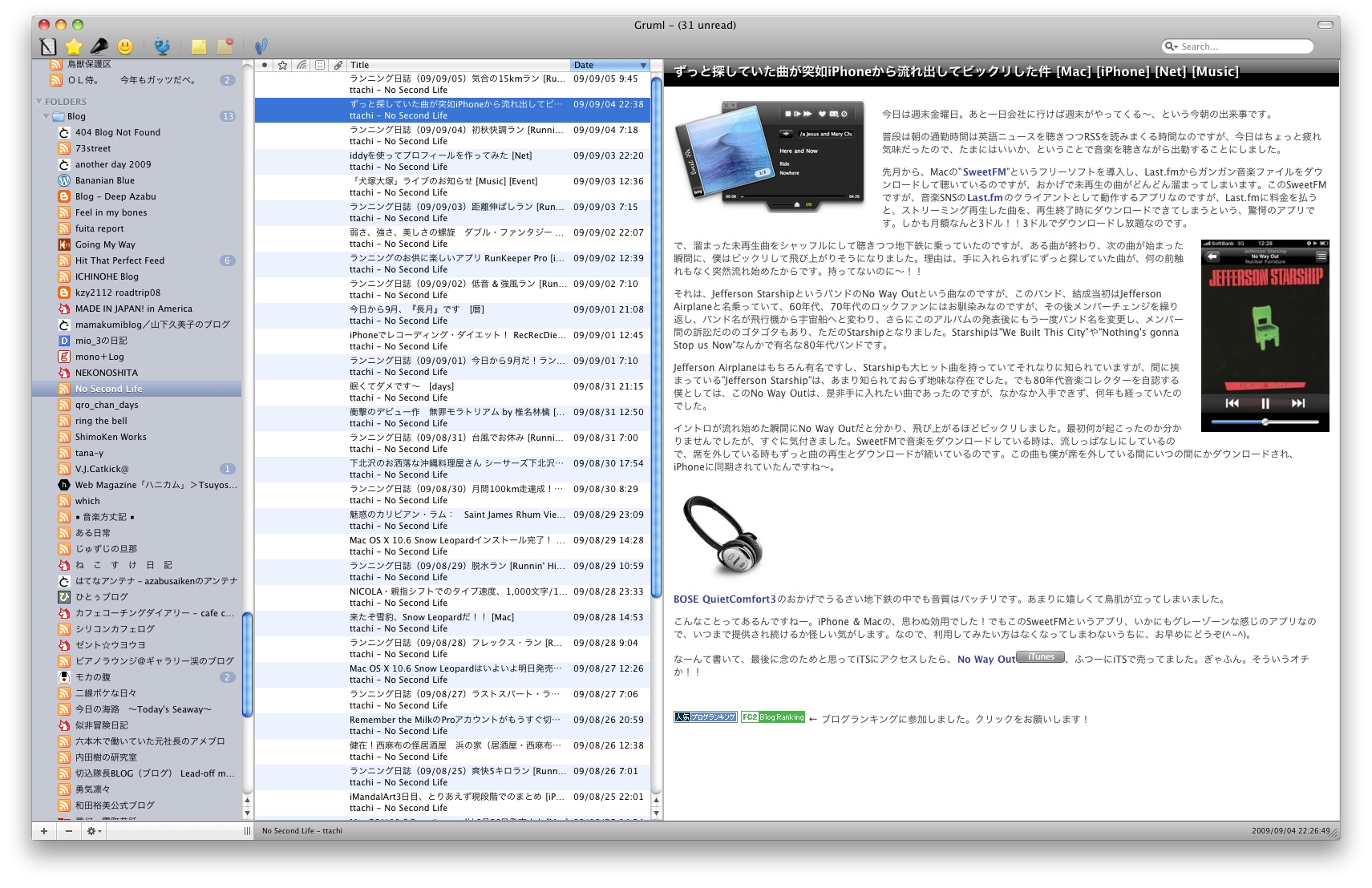
Task: Click the plain yellow sticky note icon
Action: (199, 46)
